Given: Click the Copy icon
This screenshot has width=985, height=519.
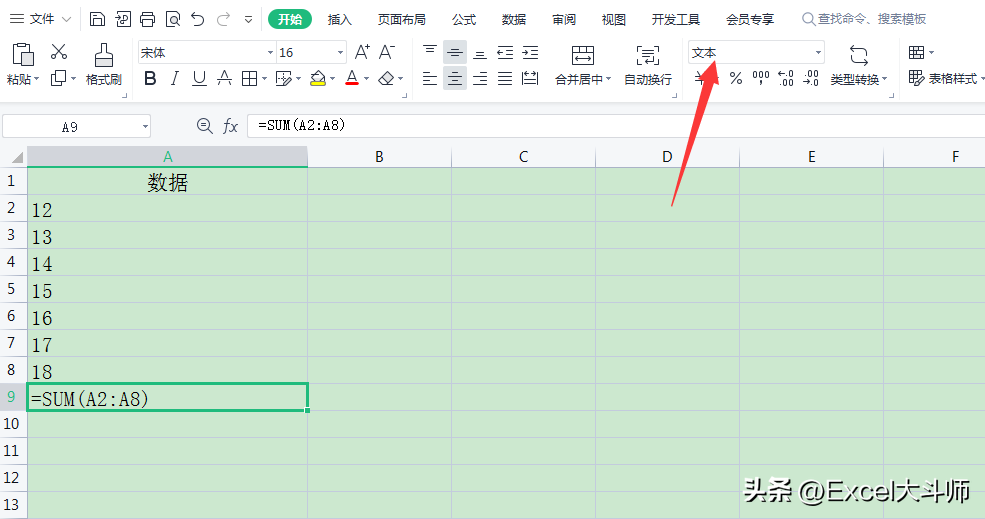Looking at the screenshot, I should pos(58,79).
